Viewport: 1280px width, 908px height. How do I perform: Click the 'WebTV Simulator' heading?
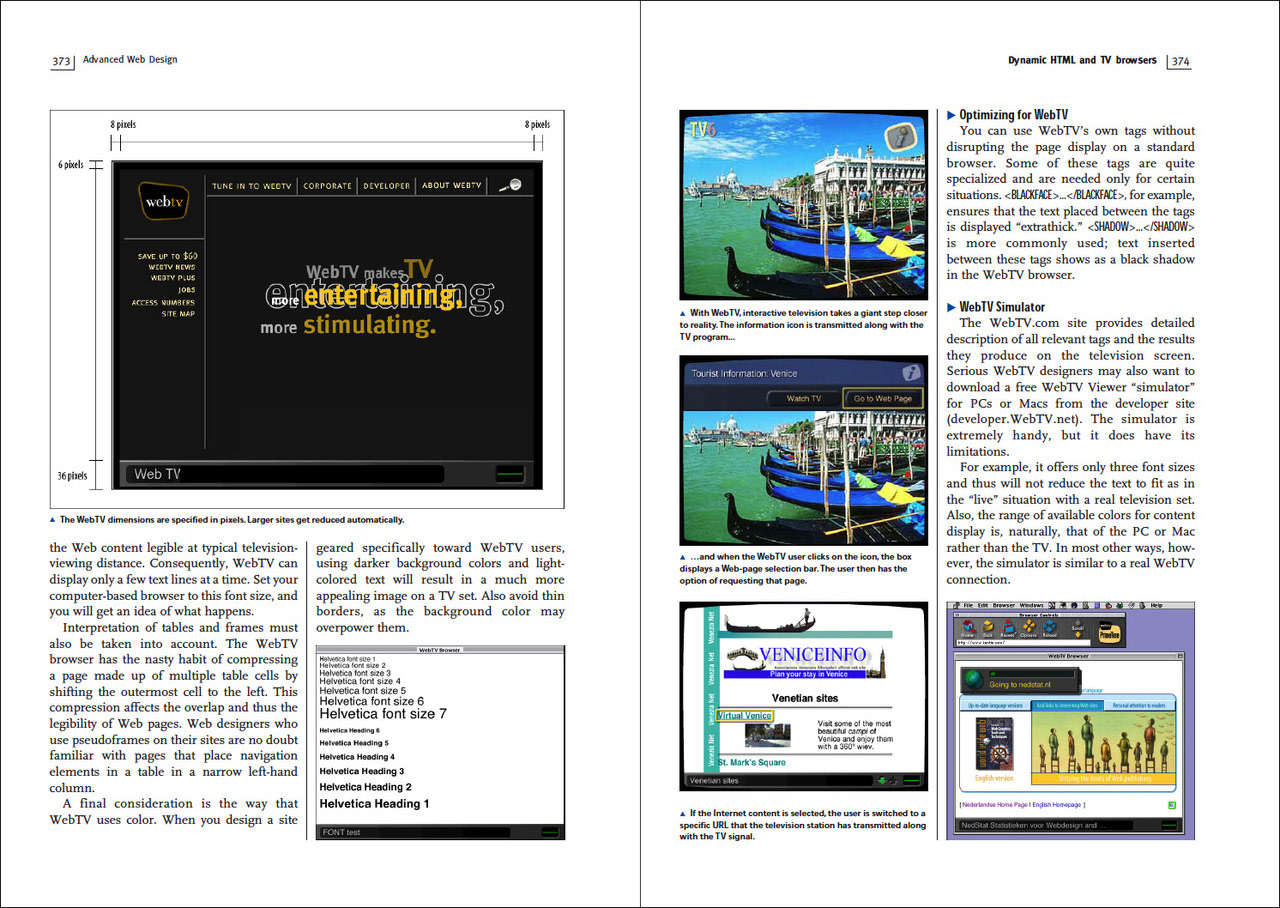point(1002,306)
